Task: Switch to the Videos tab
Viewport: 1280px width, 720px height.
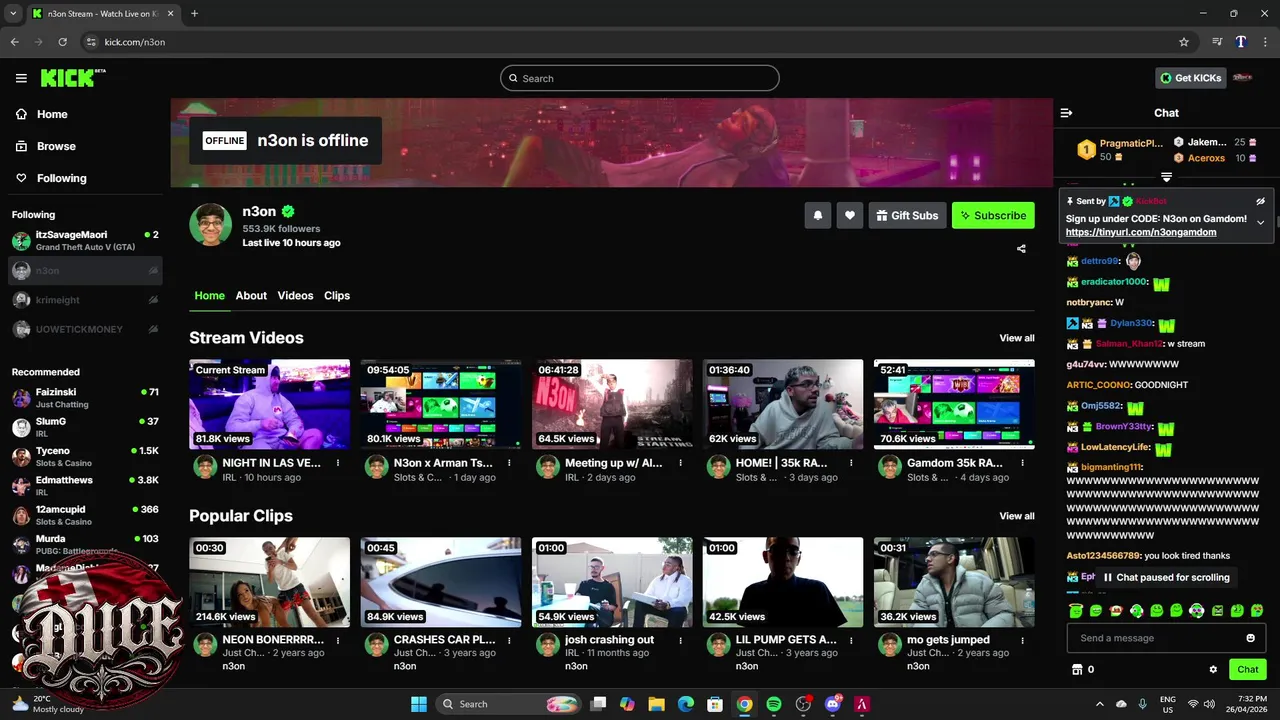Action: [x=295, y=296]
